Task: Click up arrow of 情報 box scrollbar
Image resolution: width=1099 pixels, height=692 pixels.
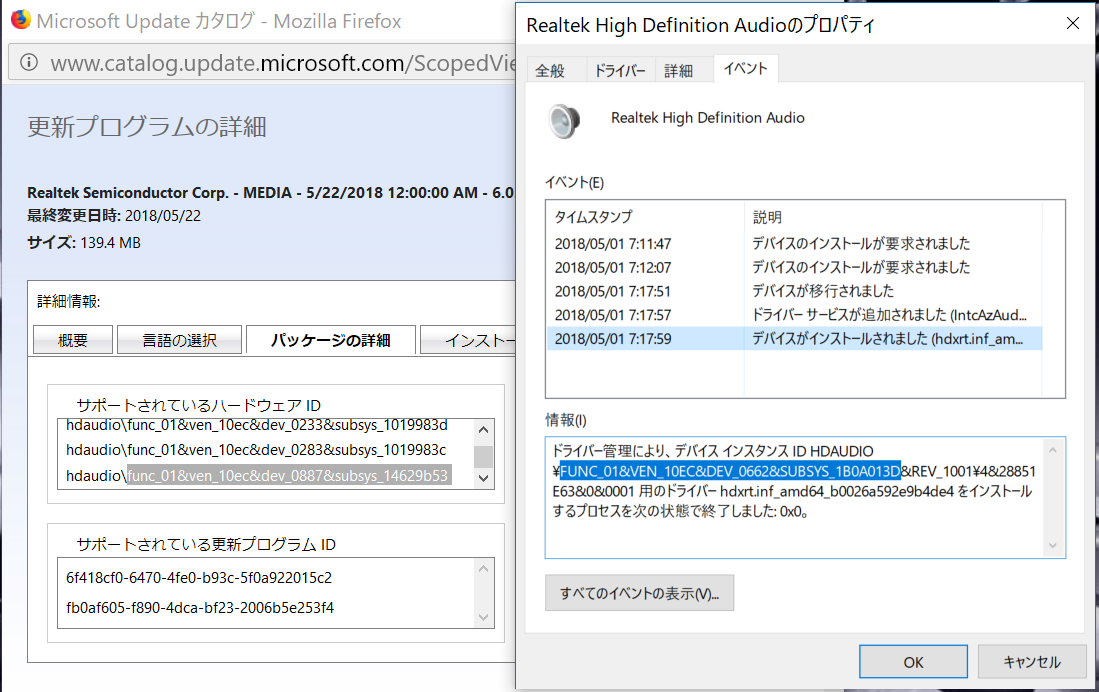Action: (x=1053, y=449)
